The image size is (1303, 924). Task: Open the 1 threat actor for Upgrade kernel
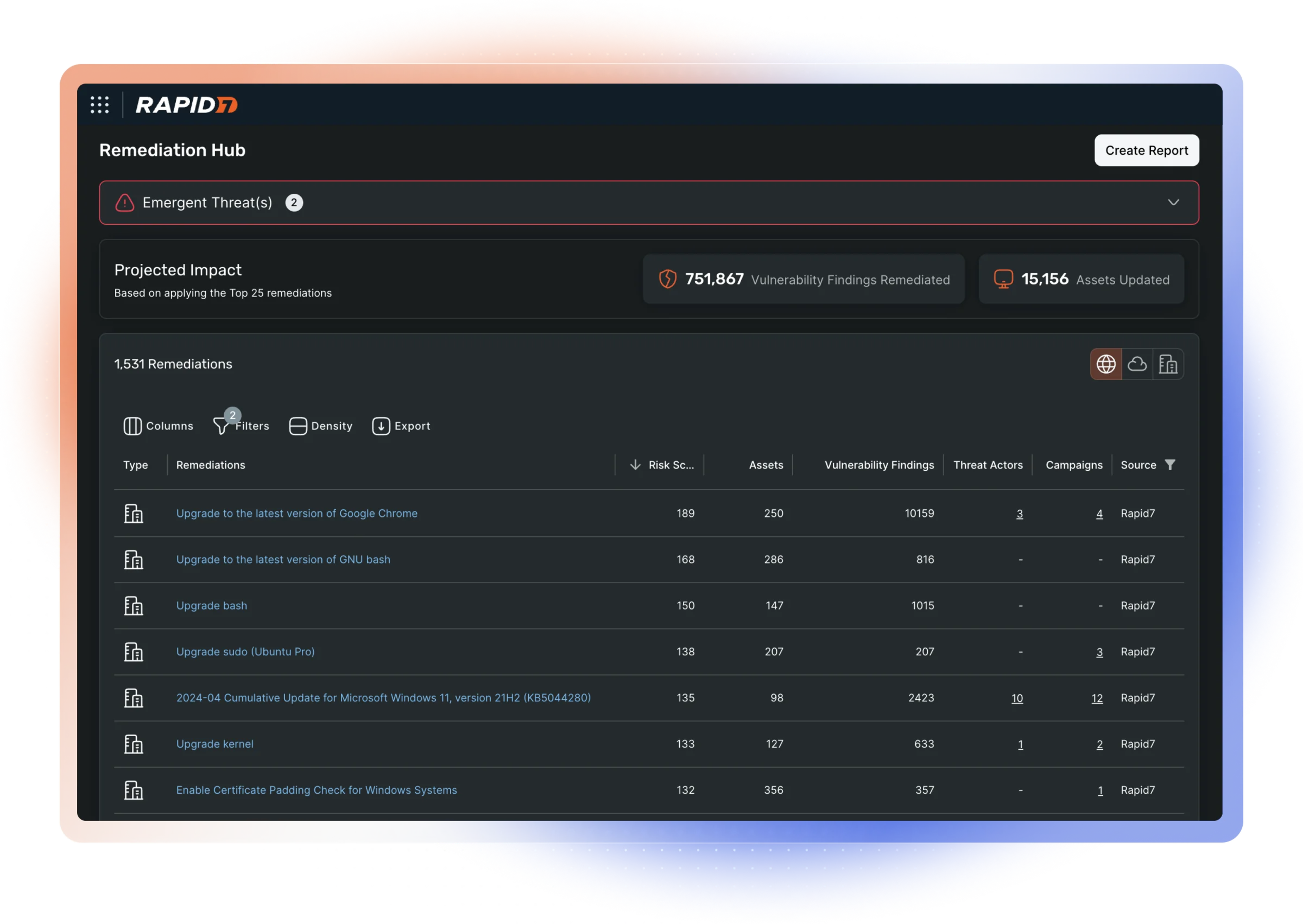point(1020,744)
